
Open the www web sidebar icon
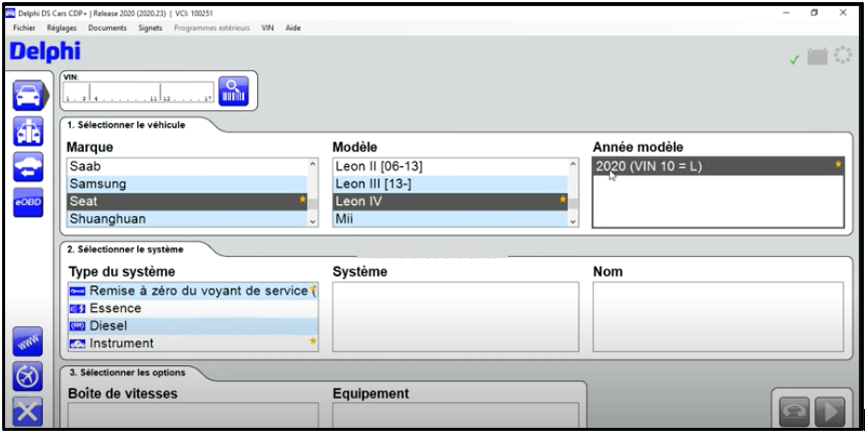pos(28,341)
